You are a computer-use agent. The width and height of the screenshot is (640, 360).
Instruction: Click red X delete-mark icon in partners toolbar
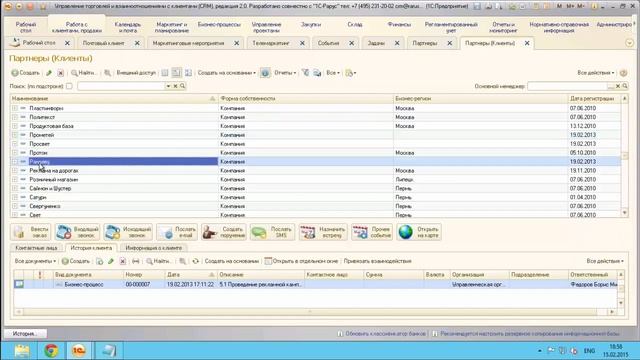pyautogui.click(x=60, y=73)
